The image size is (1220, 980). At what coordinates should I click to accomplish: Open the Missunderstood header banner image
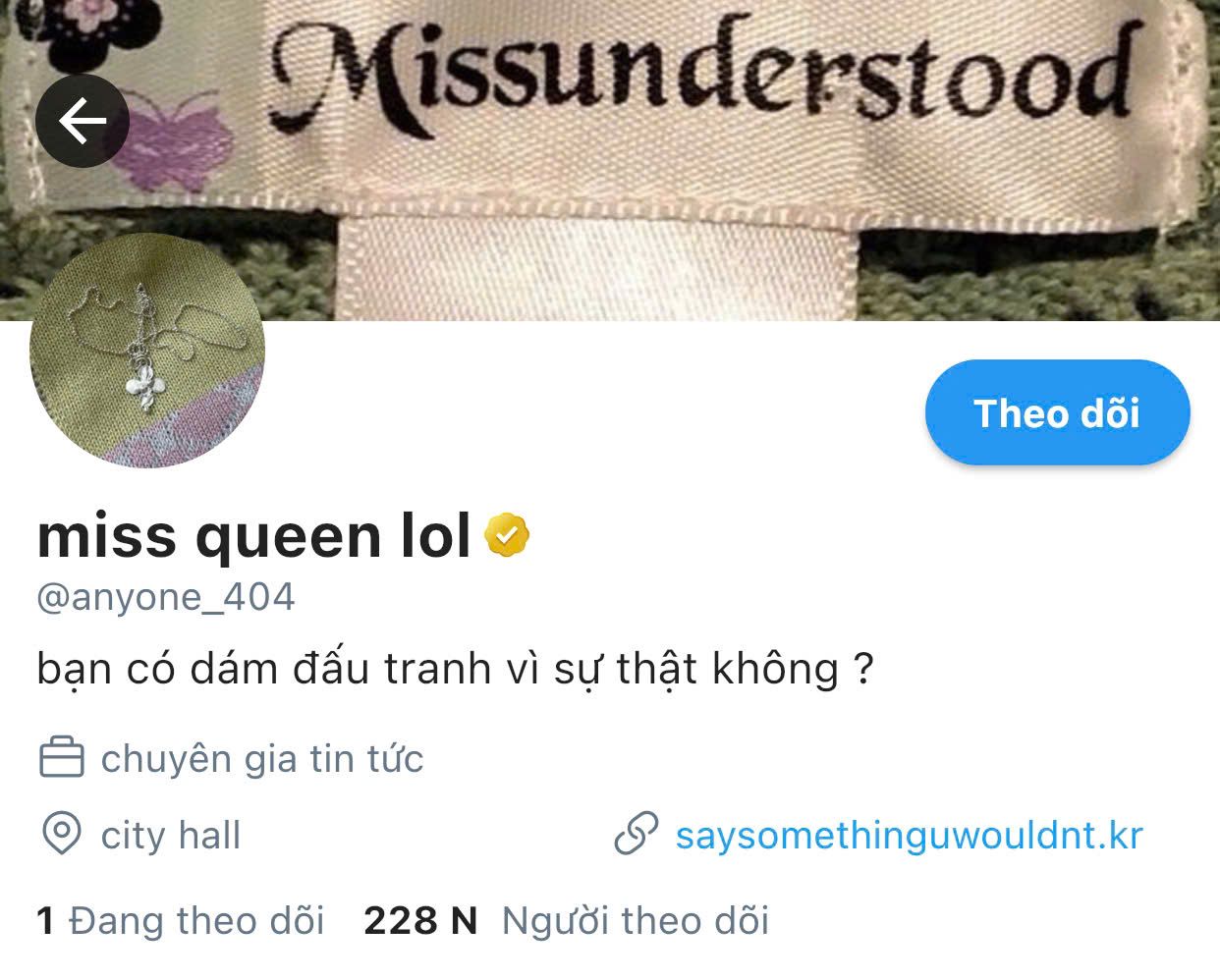[610, 160]
